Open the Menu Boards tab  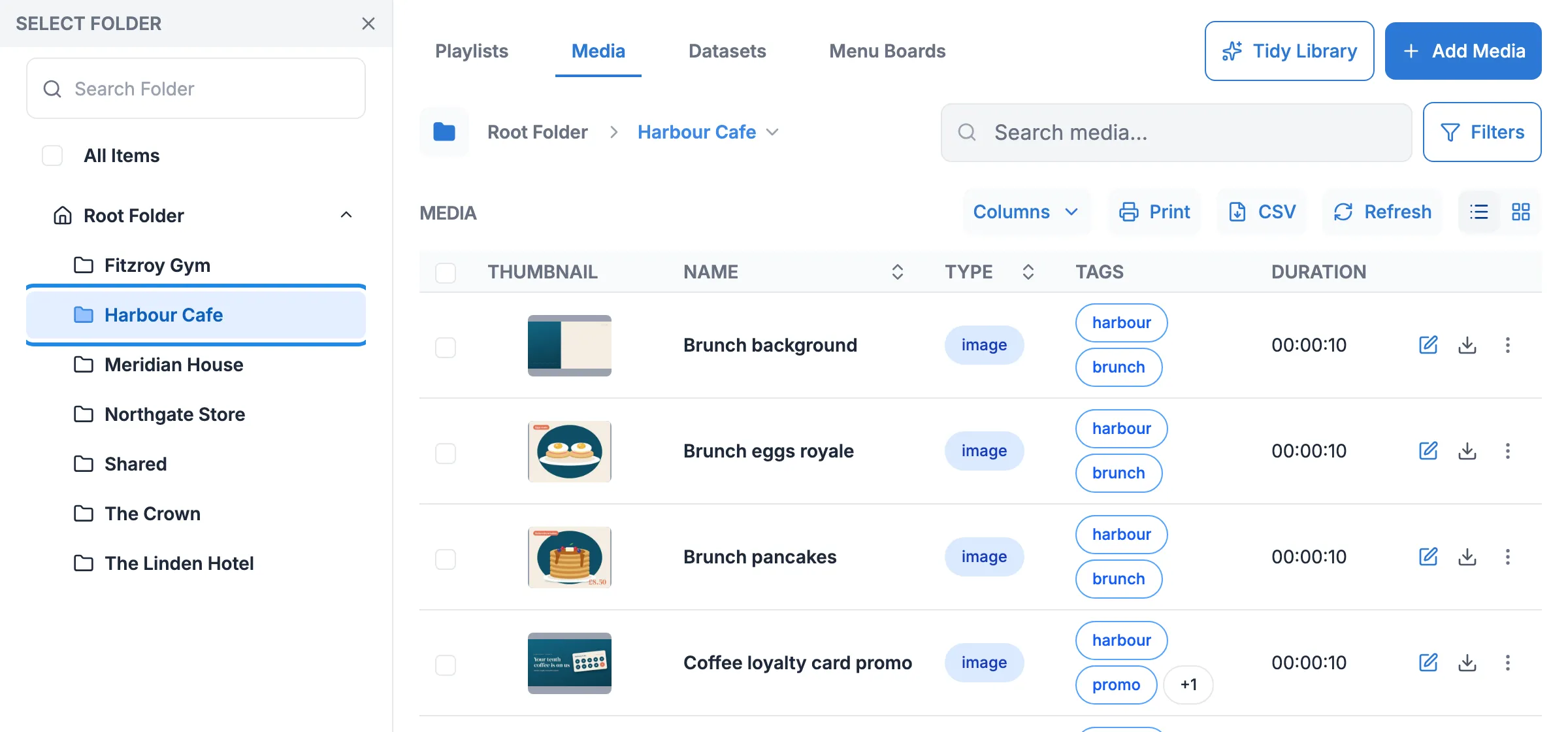pyautogui.click(x=887, y=51)
